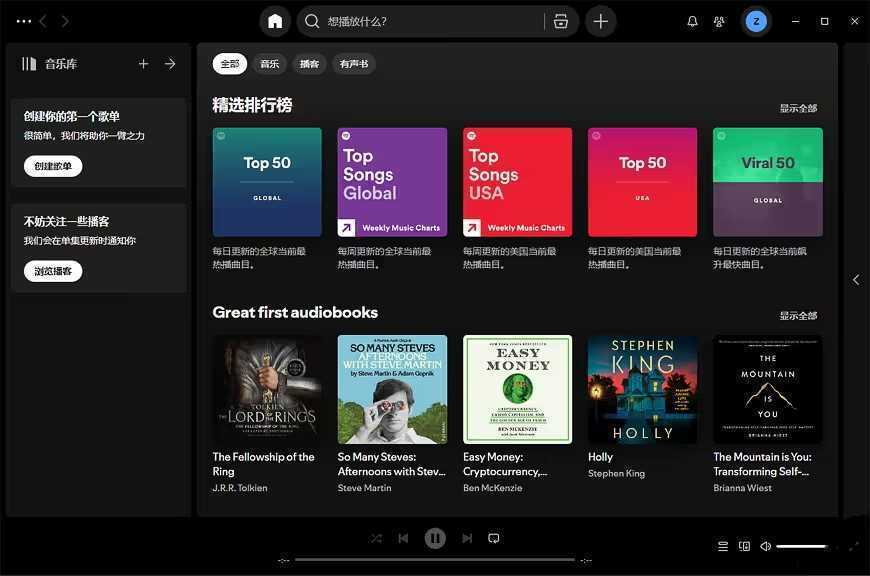Expand the 音乐库 sidebar with the arrow

[169, 62]
